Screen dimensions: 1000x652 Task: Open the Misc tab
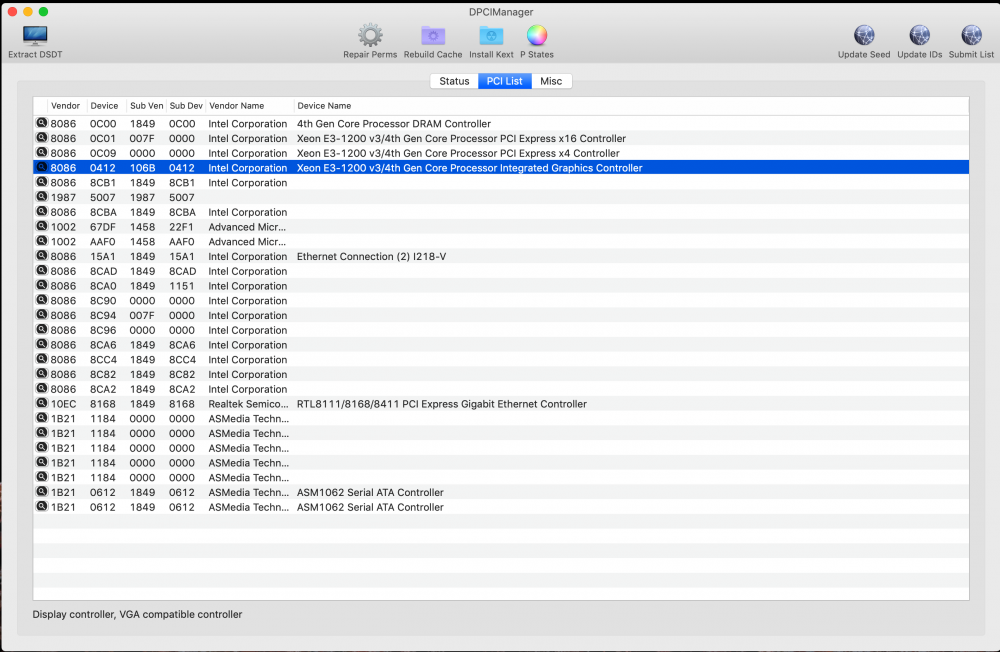(x=551, y=81)
